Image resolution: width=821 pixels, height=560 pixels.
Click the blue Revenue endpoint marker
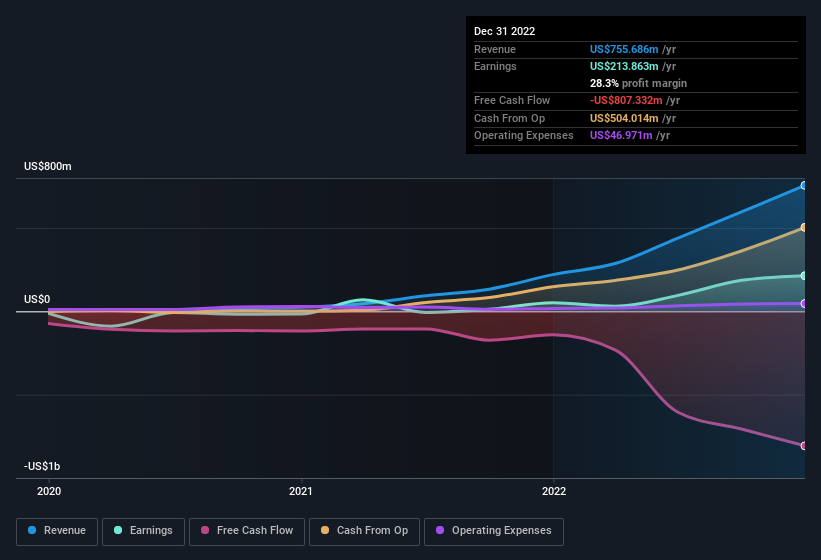click(x=803, y=185)
